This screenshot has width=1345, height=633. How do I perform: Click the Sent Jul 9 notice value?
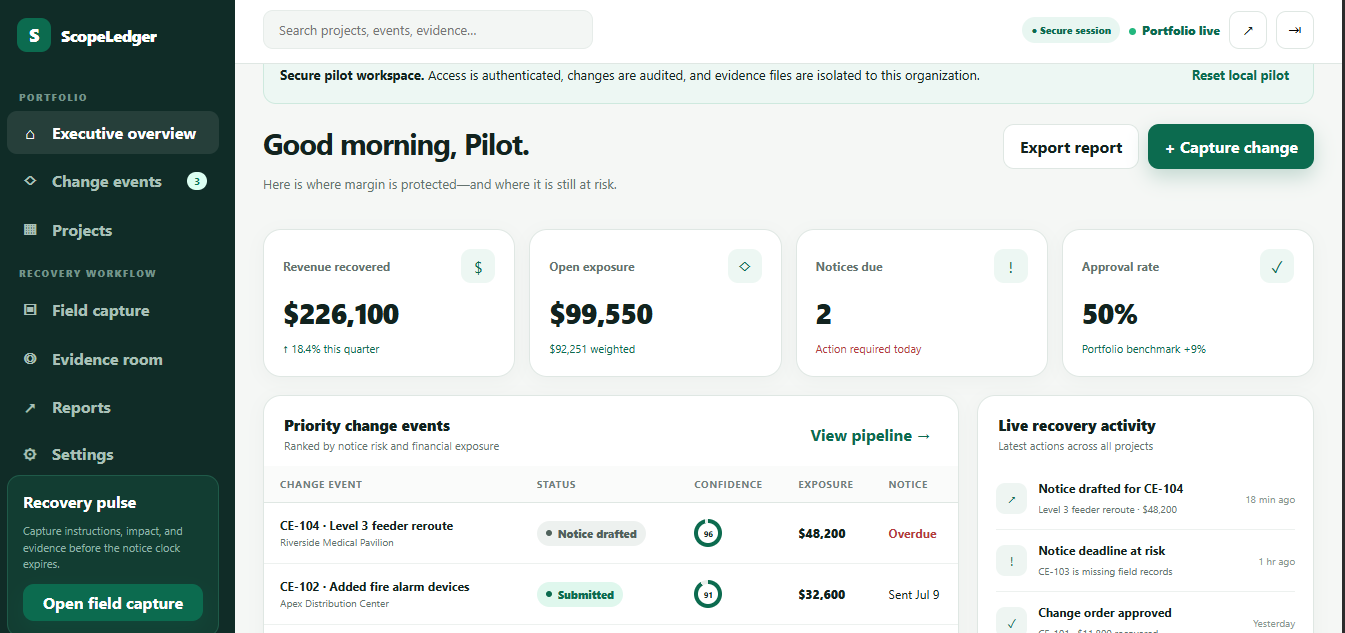(x=914, y=595)
